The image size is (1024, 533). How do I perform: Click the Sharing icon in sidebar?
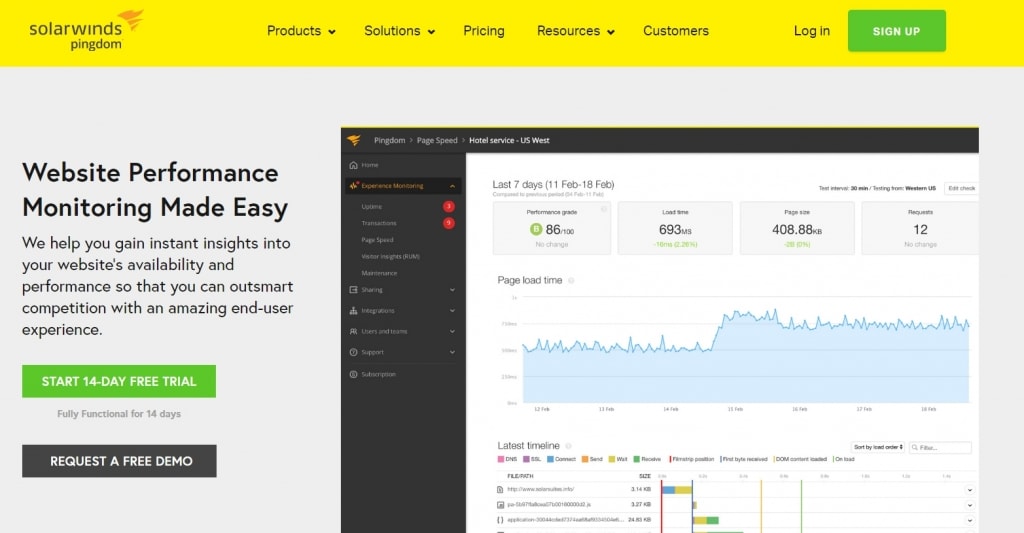tap(353, 289)
